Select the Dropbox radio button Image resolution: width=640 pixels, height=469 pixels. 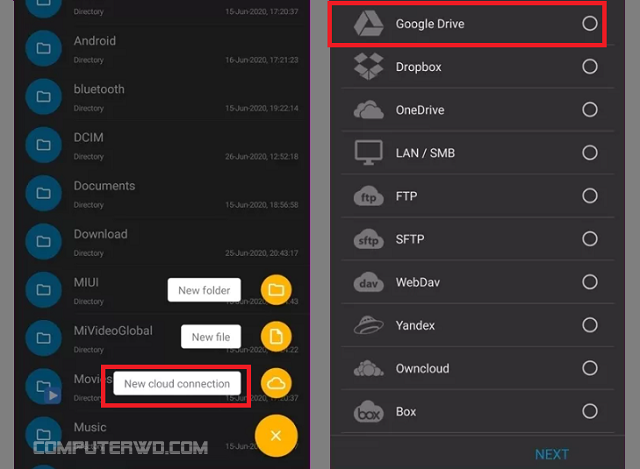click(x=590, y=66)
